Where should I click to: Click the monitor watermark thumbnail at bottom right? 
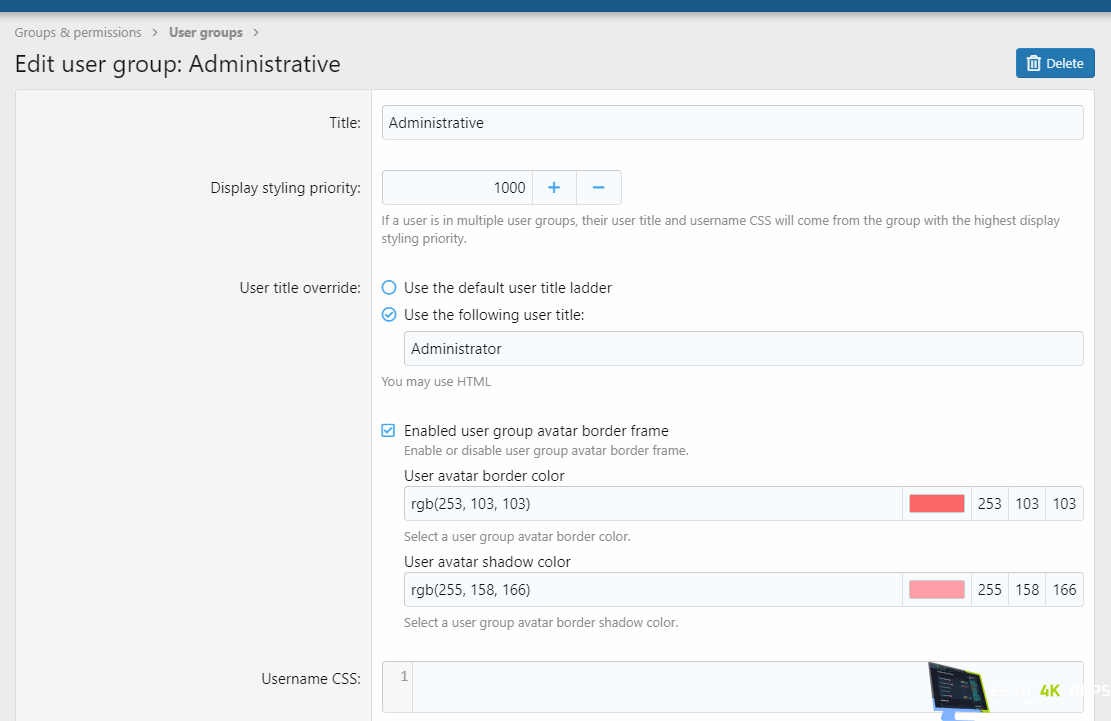958,691
